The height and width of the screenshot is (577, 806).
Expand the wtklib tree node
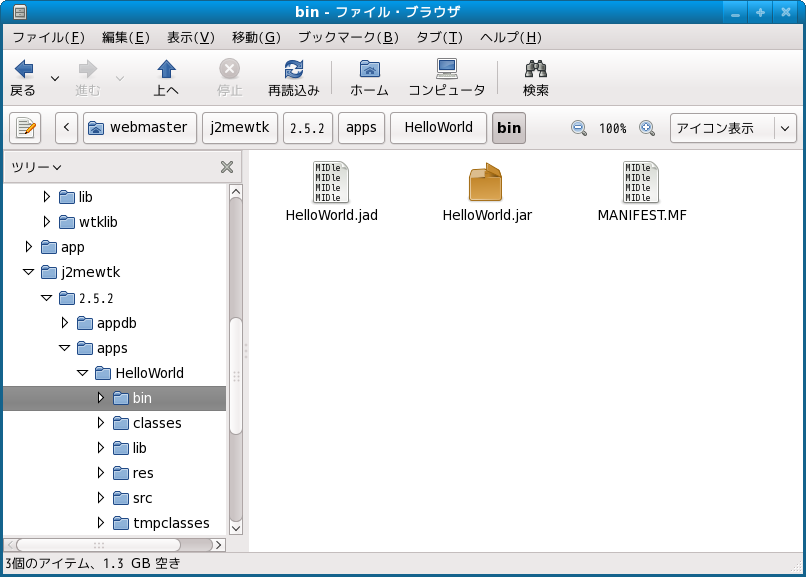(46, 221)
